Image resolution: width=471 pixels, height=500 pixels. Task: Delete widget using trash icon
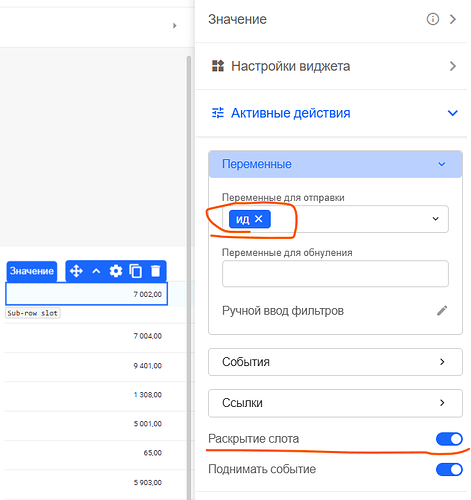point(155,271)
